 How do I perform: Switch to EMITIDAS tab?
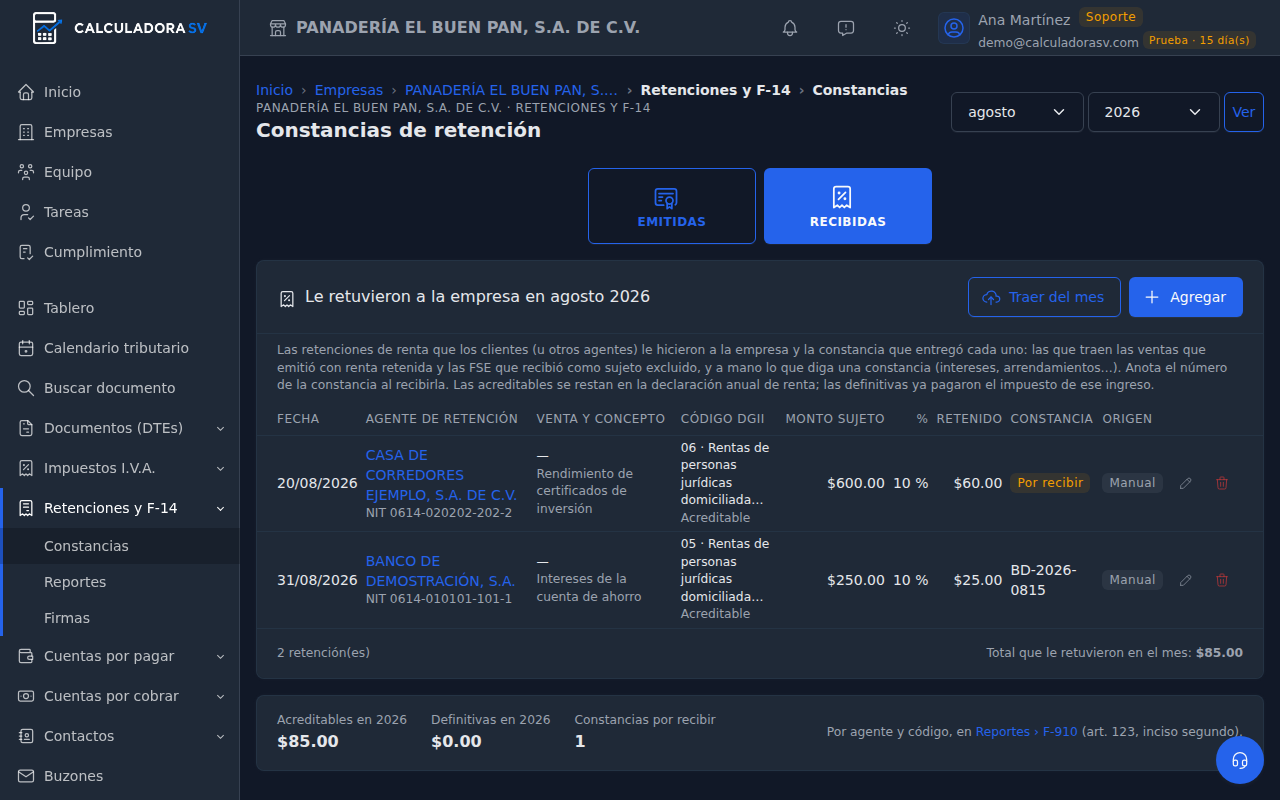click(672, 206)
